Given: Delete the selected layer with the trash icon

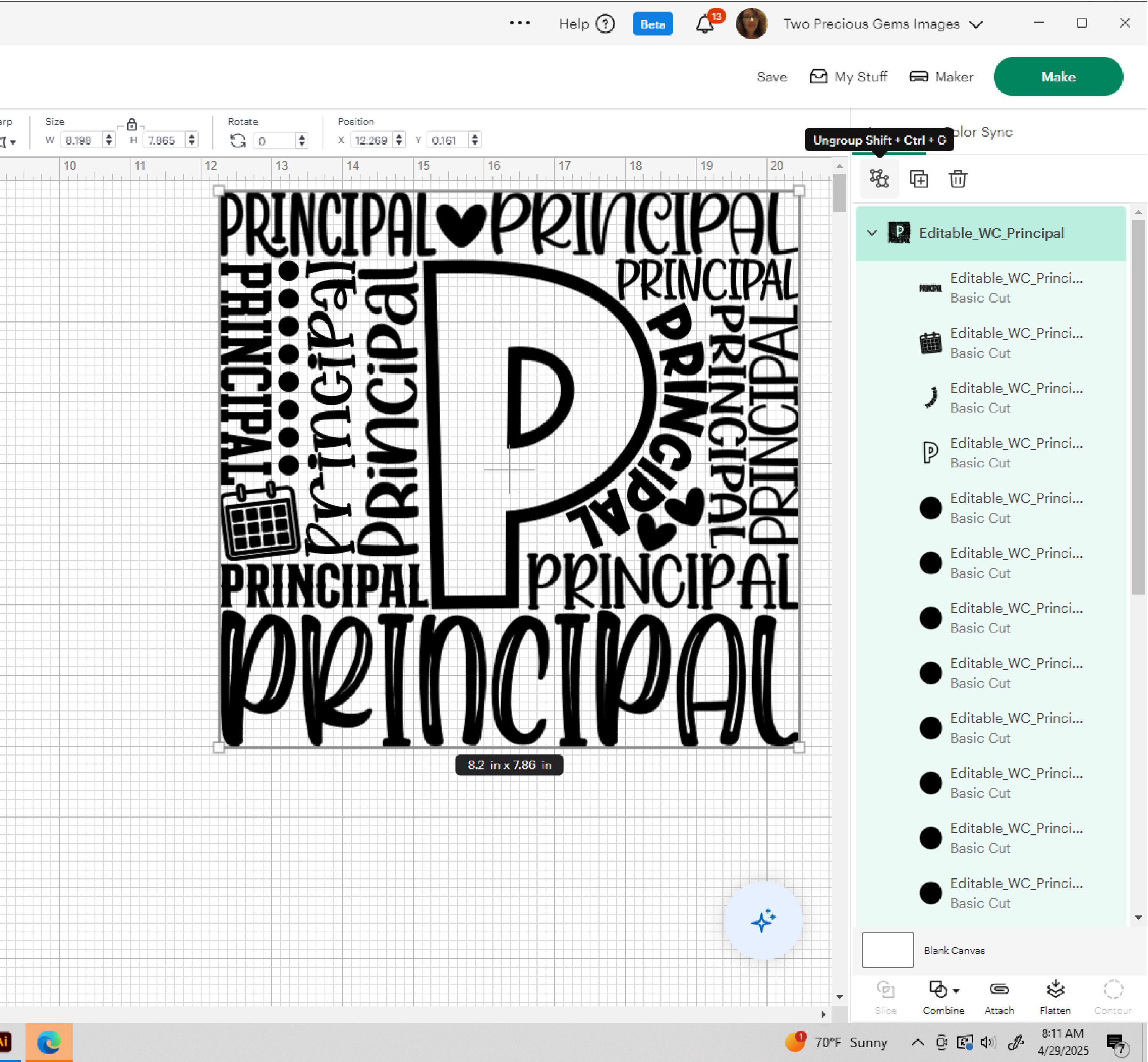Looking at the screenshot, I should coord(958,179).
